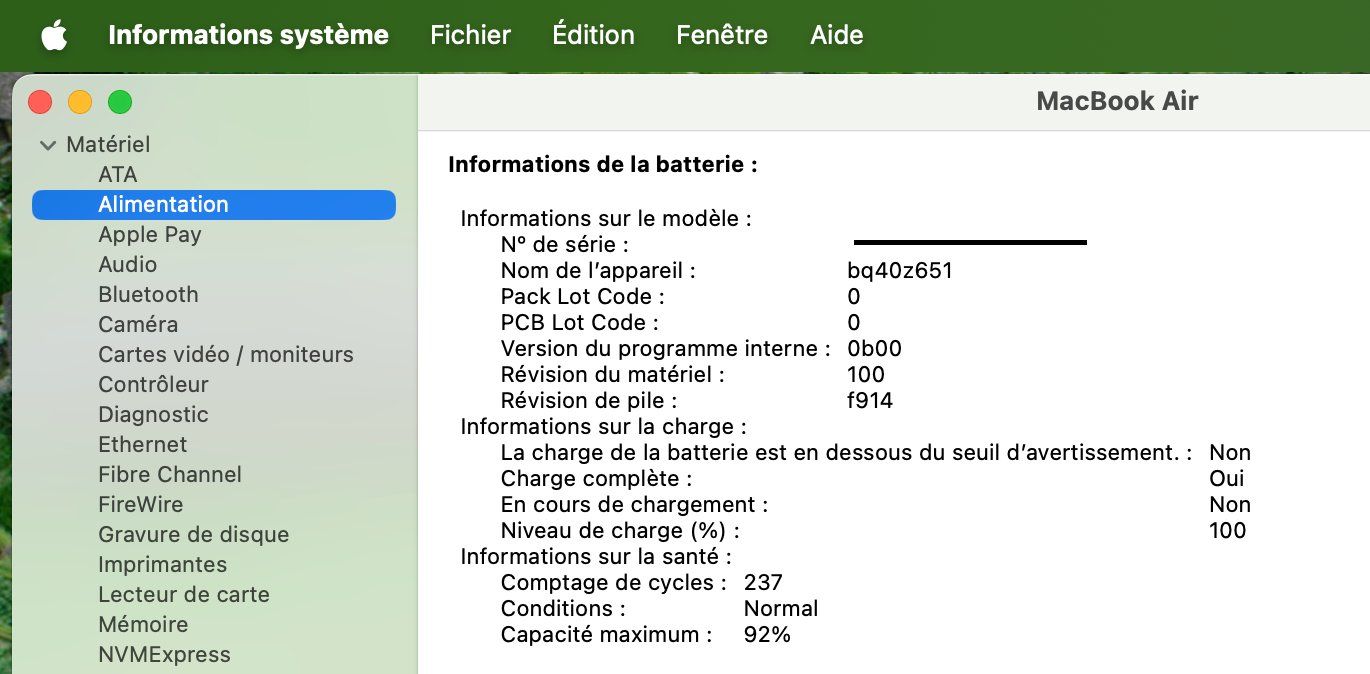Select ATA in the sidebar
1370x674 pixels.
118,175
